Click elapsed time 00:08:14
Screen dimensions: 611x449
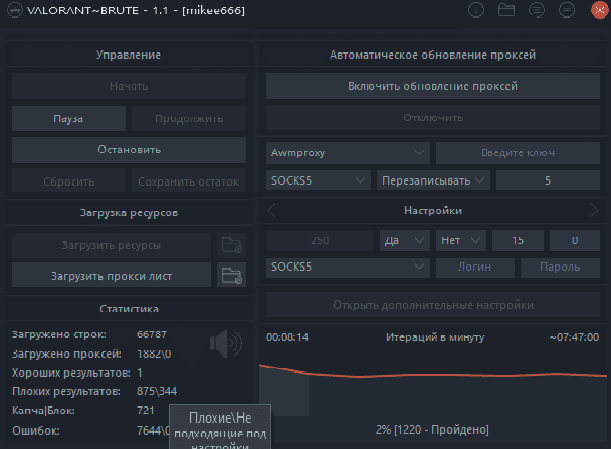288,337
